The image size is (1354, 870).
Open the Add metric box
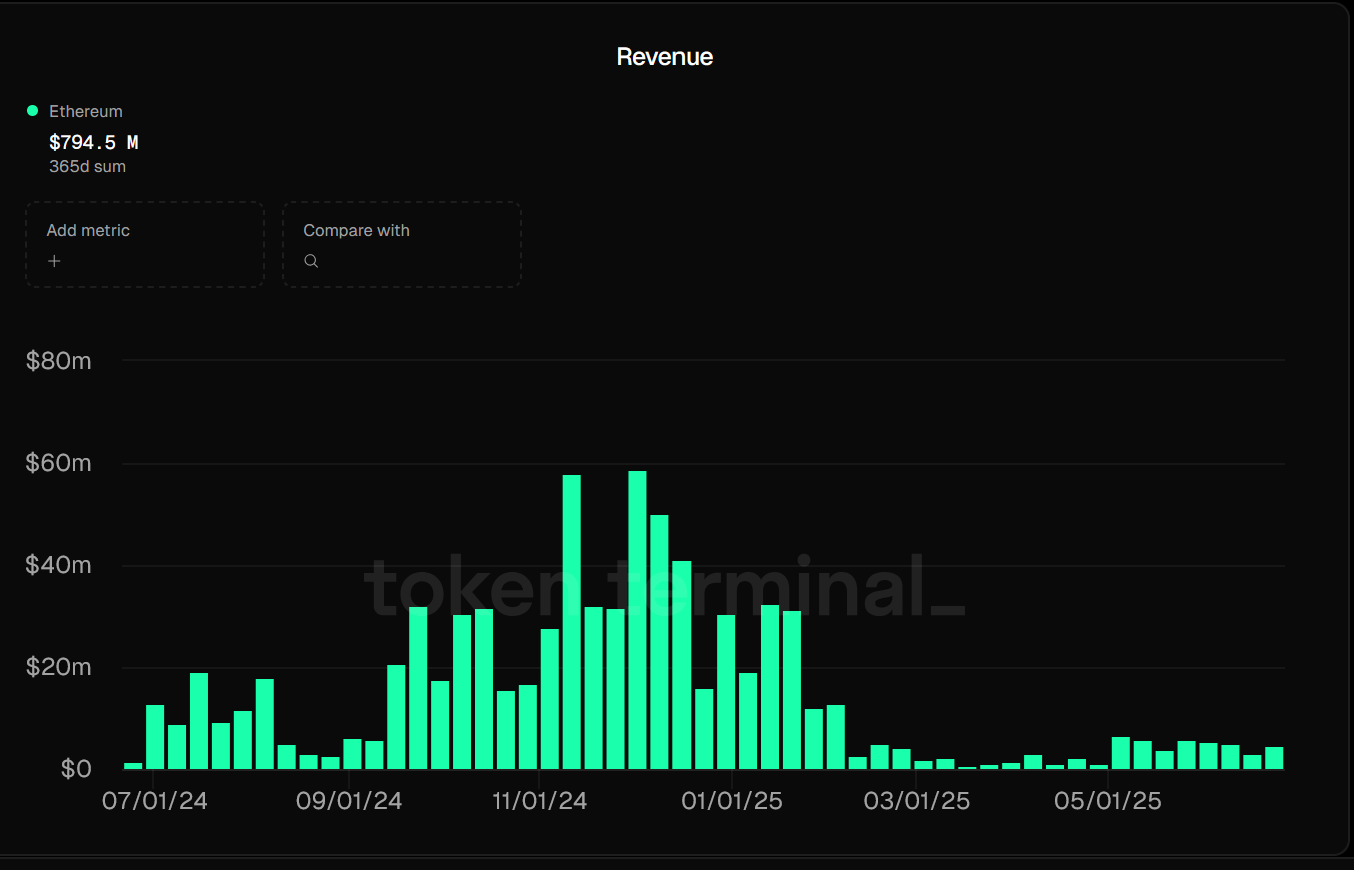tap(145, 244)
